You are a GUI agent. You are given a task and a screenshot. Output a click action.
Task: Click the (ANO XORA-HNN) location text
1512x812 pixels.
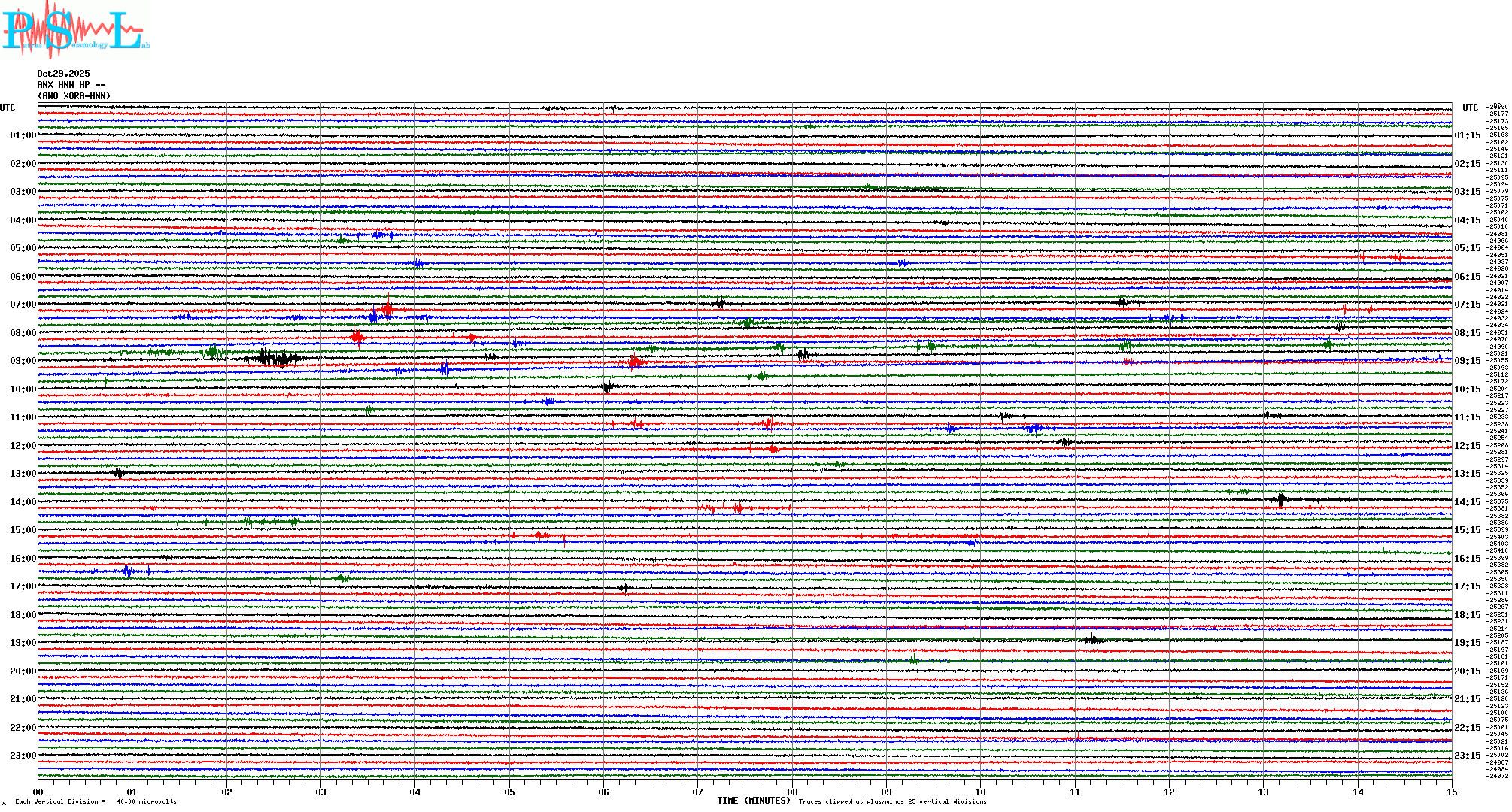74,96
